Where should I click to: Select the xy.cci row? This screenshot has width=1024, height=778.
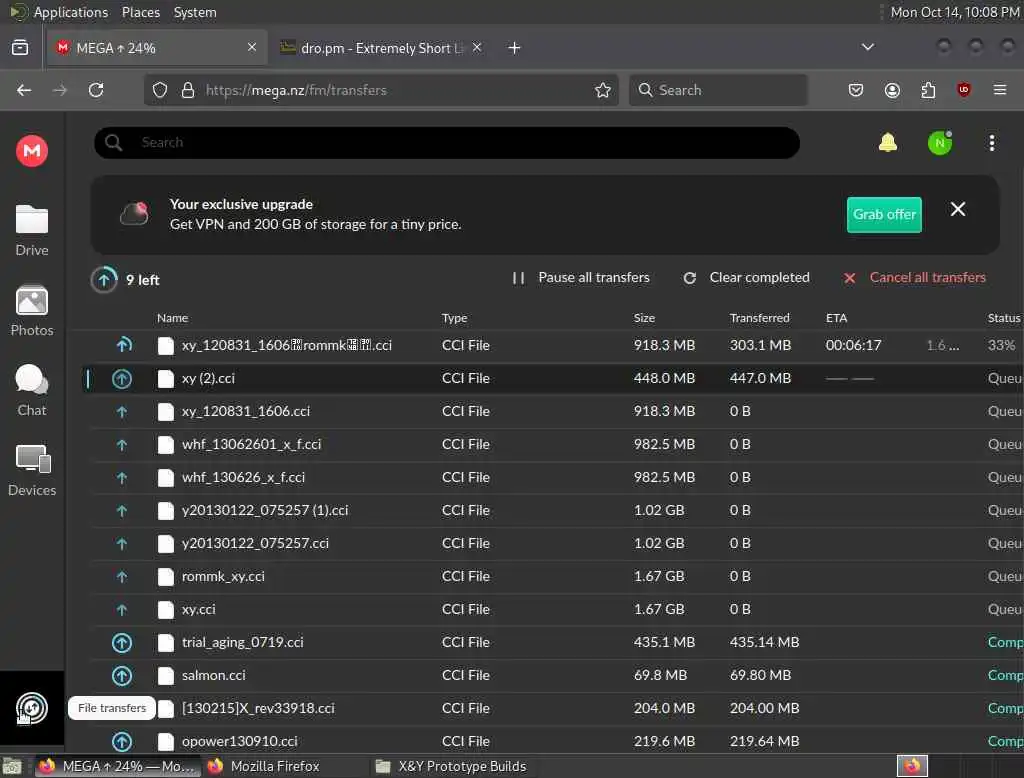tap(555, 609)
